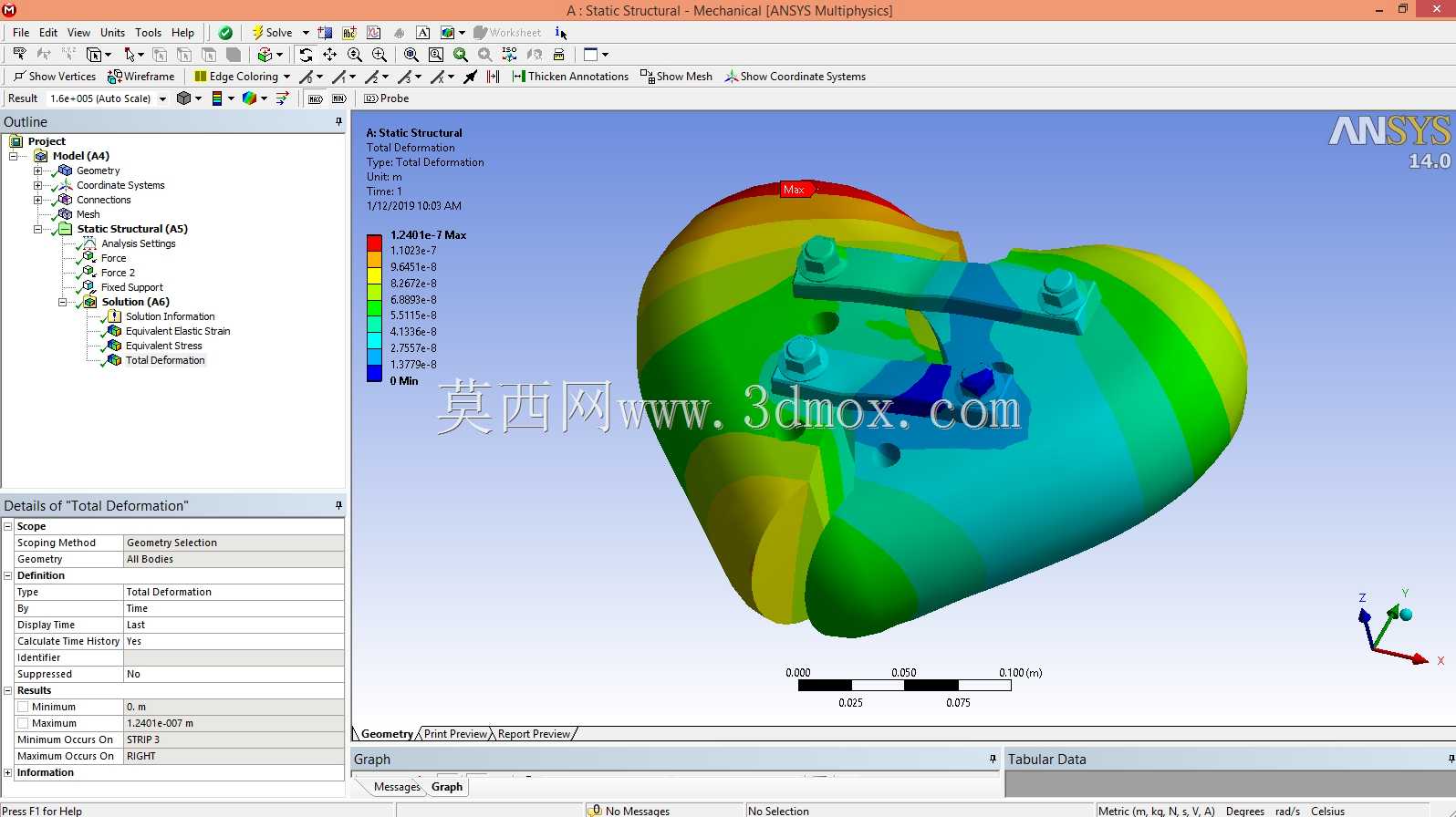The height and width of the screenshot is (817, 1456).
Task: Collapse the Solution (A6) node
Action: pos(62,302)
